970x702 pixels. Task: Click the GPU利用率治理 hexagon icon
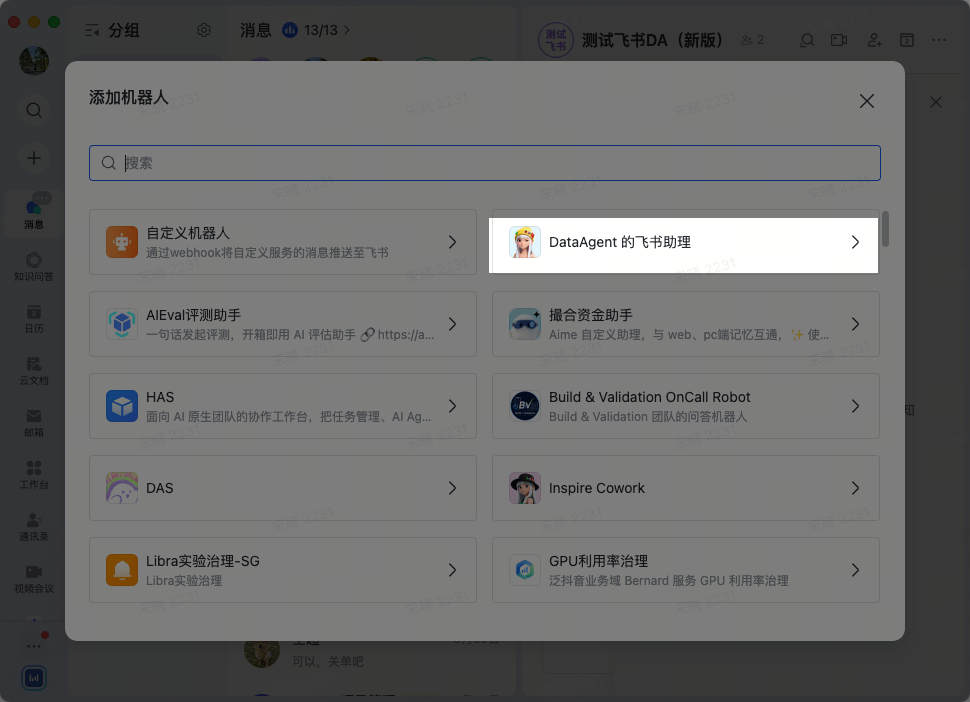click(525, 570)
